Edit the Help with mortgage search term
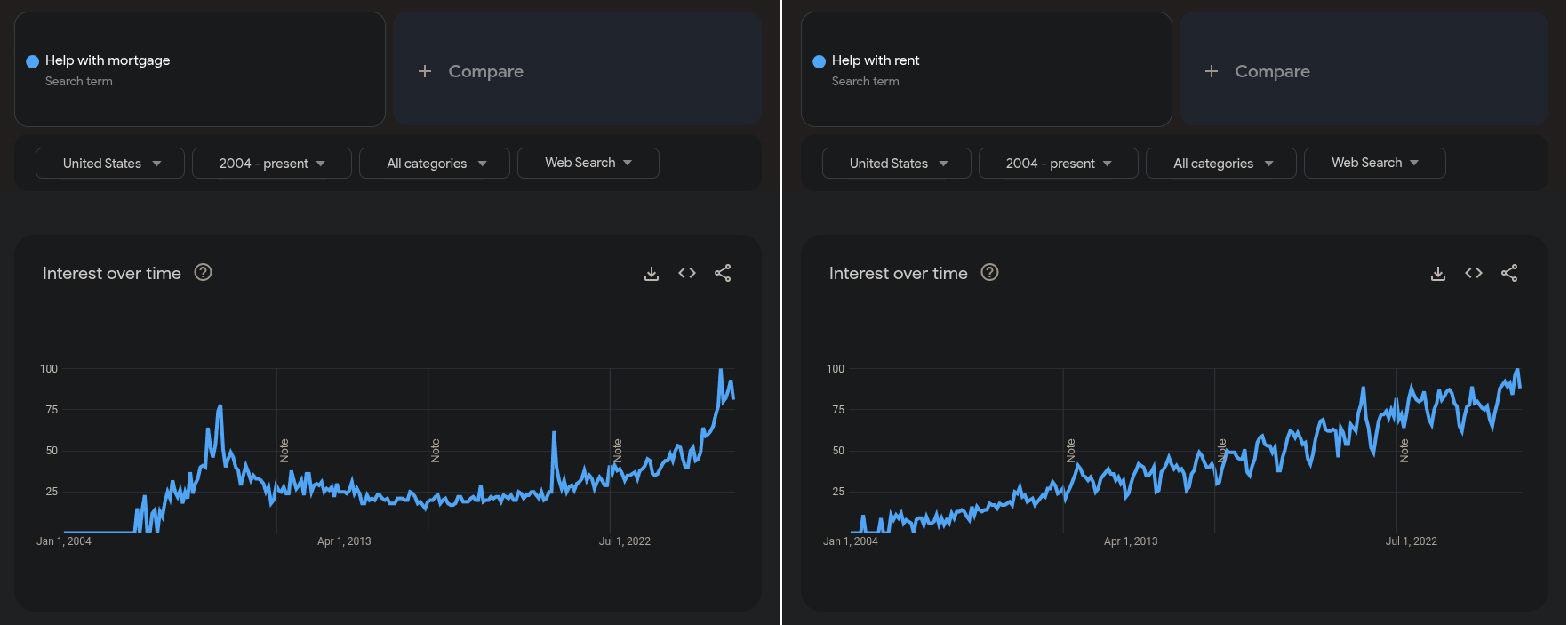Viewport: 1568px width, 625px height. [200, 69]
